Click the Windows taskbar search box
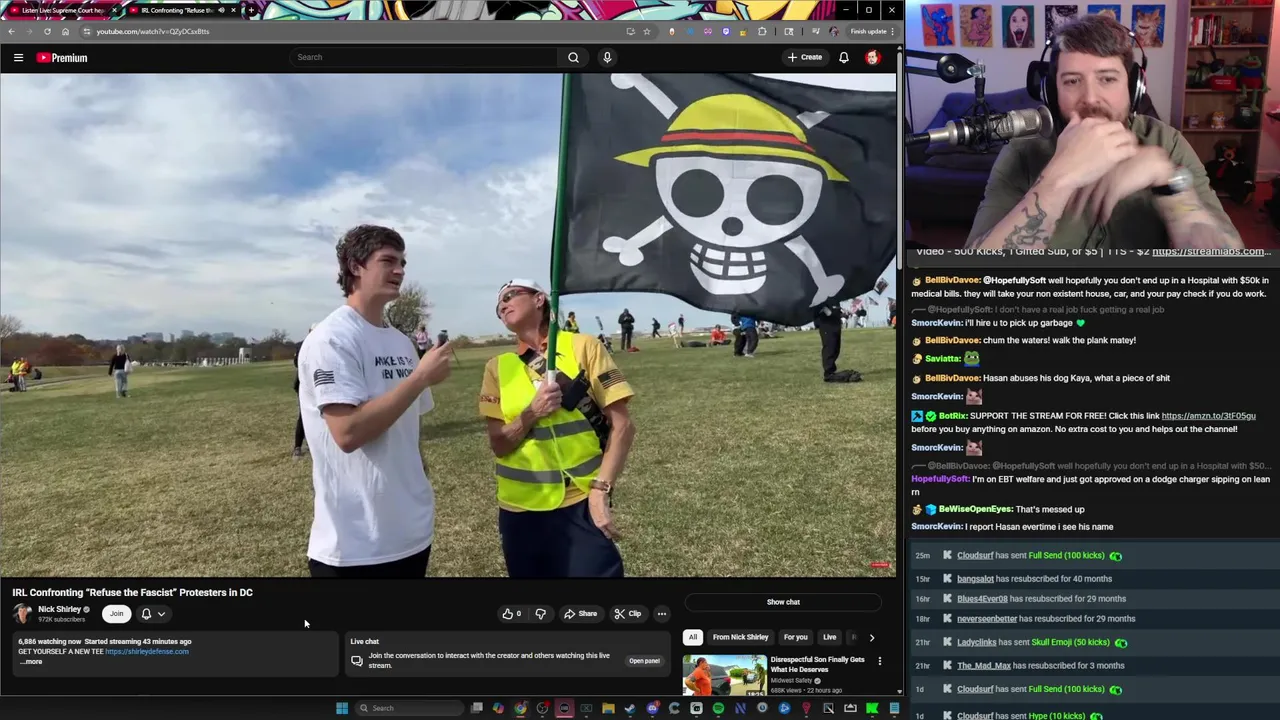The height and width of the screenshot is (720, 1280). tap(411, 708)
